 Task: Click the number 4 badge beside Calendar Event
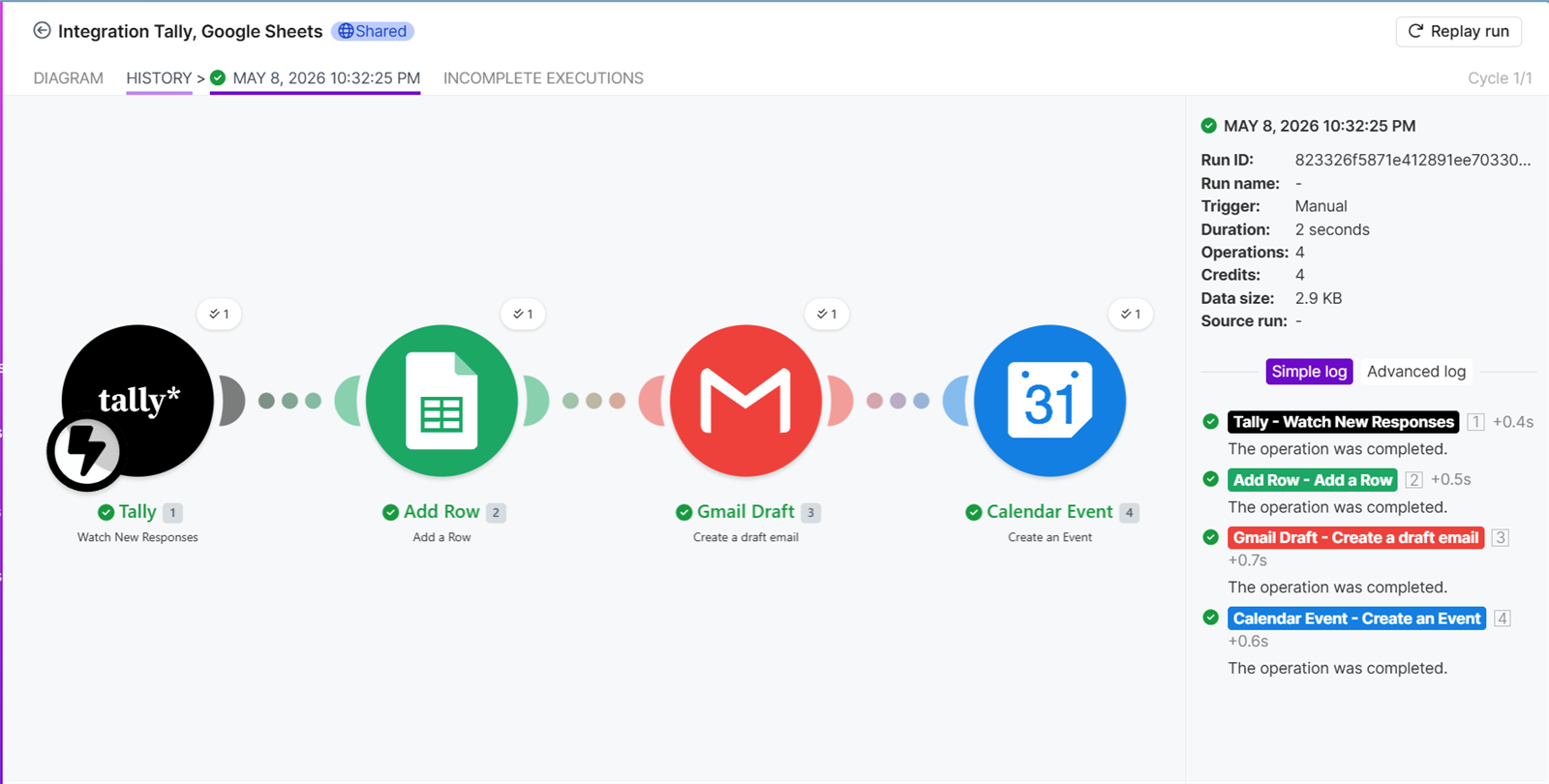[x=1129, y=513]
